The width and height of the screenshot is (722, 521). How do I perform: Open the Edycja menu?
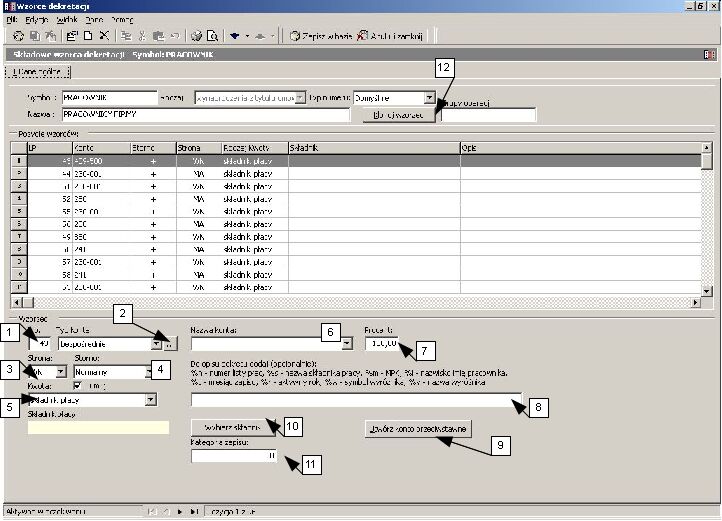(36, 20)
